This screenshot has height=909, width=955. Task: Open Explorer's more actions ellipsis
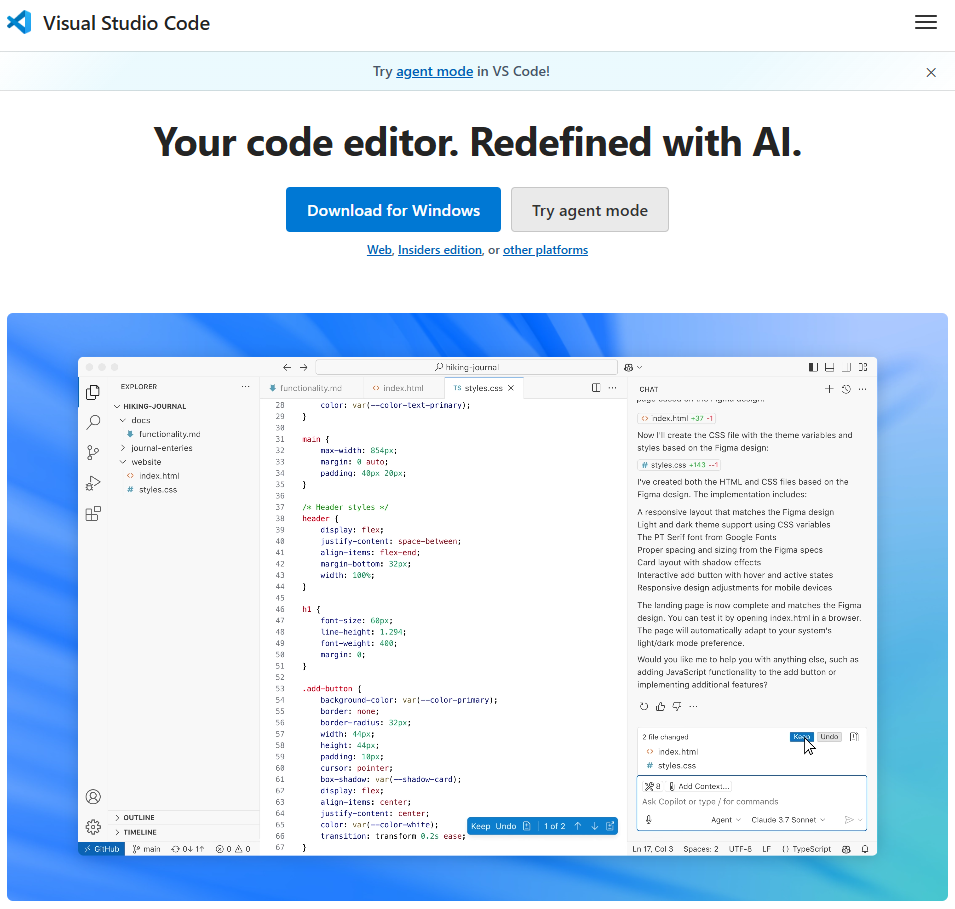[x=245, y=387]
